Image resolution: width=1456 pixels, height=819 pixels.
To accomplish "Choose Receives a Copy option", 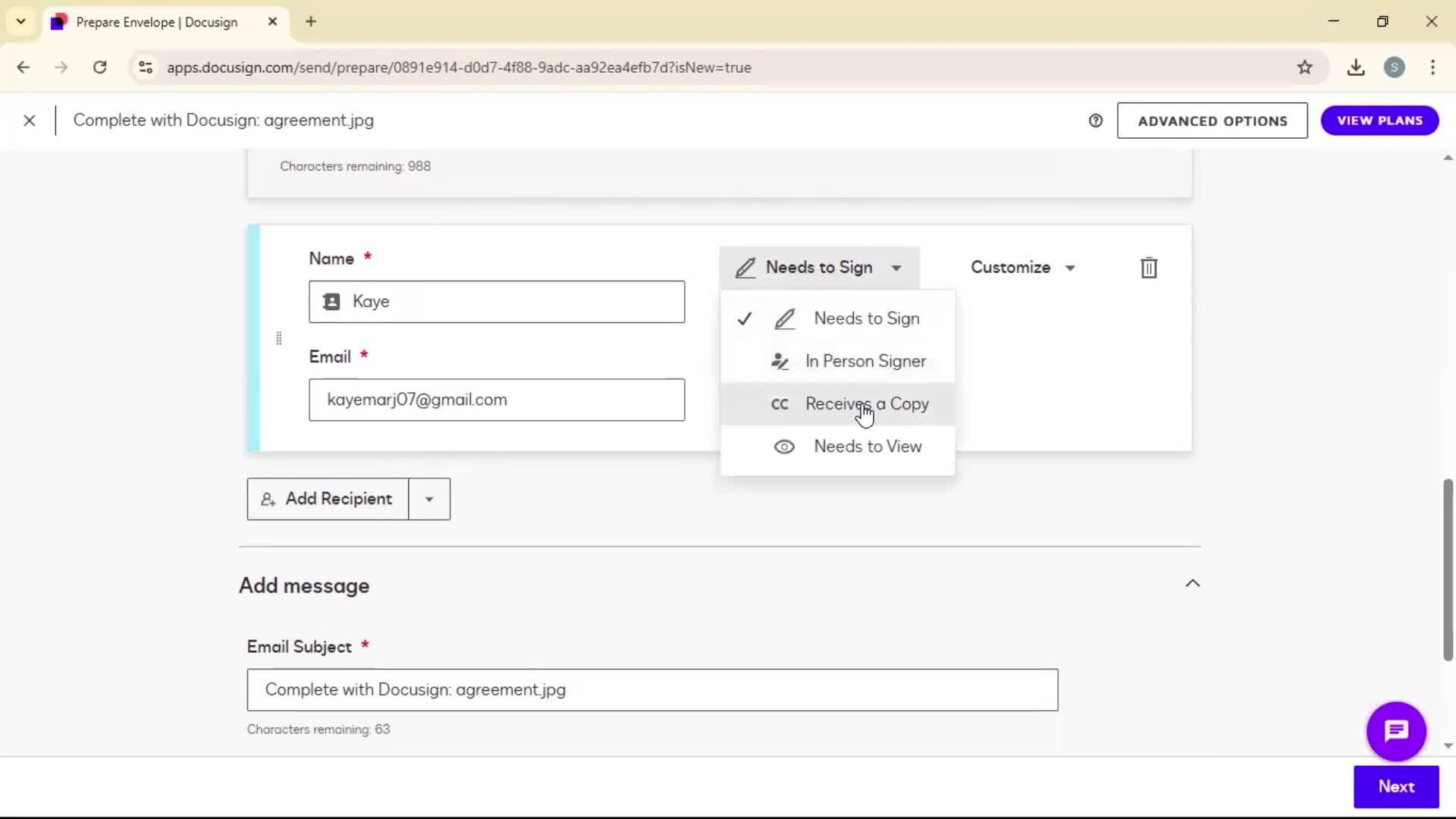I will tap(838, 404).
